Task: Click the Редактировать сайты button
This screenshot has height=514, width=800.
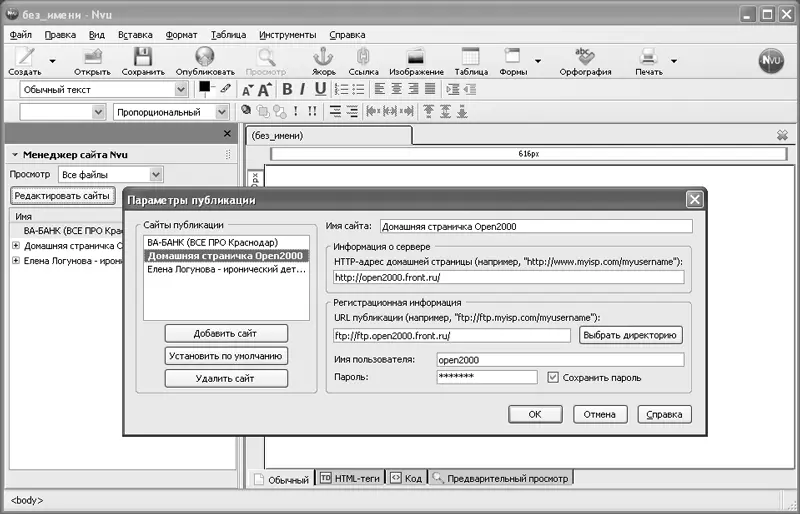Action: pyautogui.click(x=62, y=195)
